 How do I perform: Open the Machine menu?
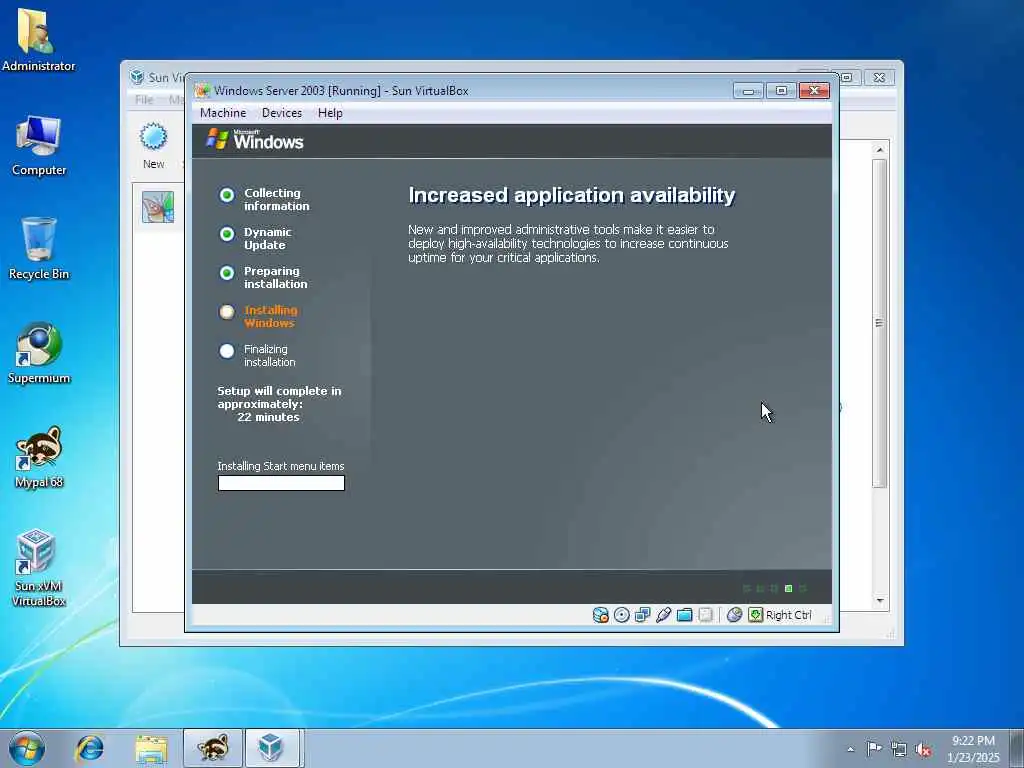(223, 113)
